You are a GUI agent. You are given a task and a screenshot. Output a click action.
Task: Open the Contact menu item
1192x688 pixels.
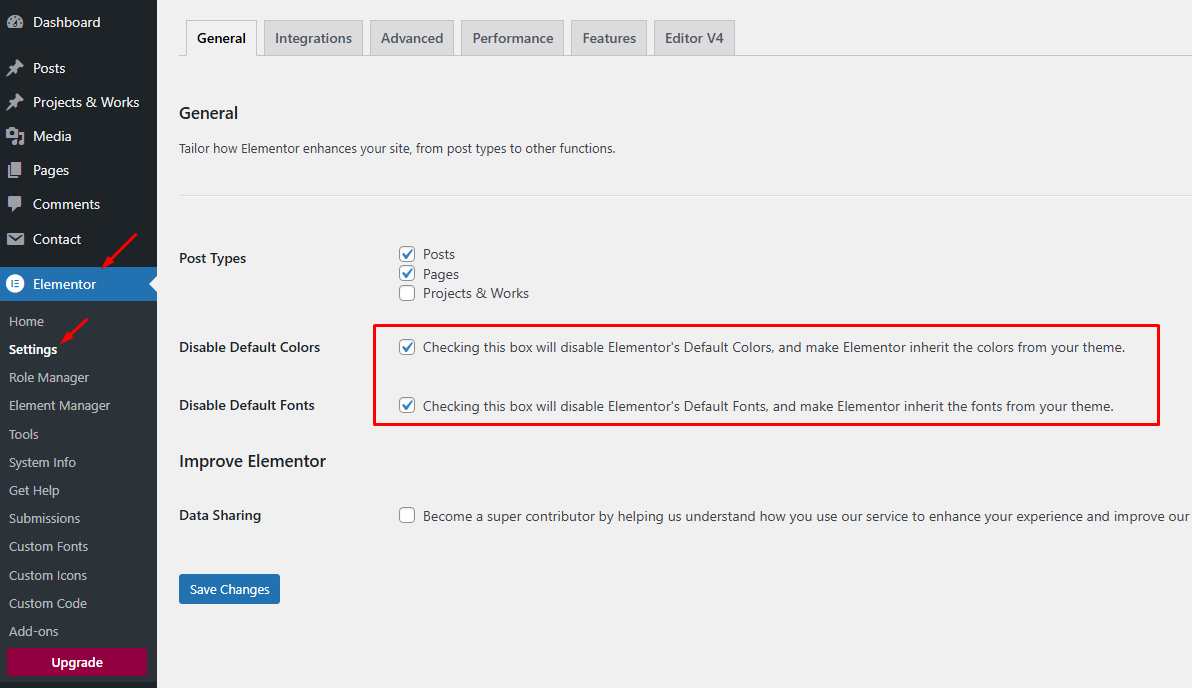[78, 239]
